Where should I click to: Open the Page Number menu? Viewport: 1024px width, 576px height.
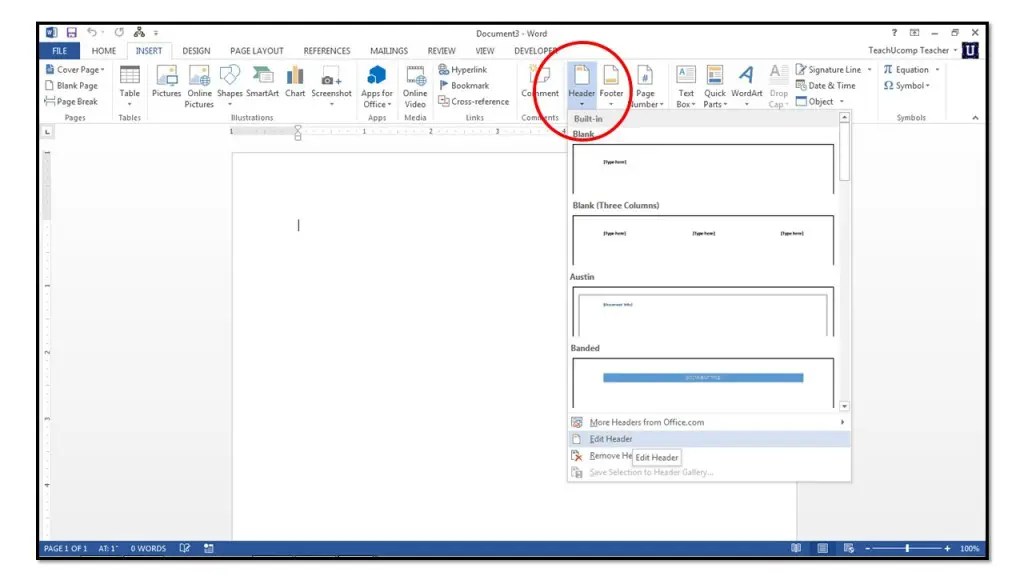(x=645, y=87)
